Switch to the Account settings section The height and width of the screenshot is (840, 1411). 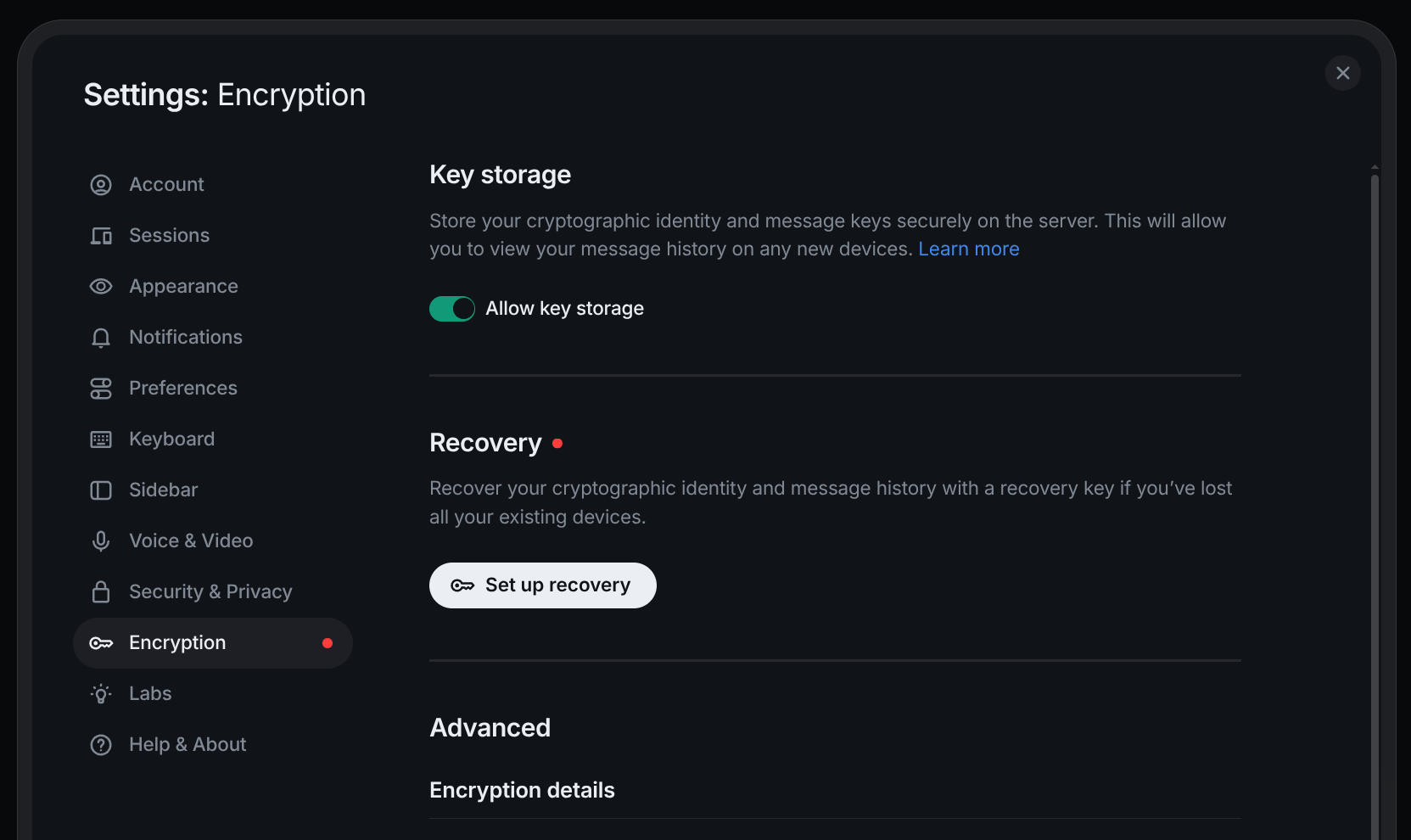(166, 184)
